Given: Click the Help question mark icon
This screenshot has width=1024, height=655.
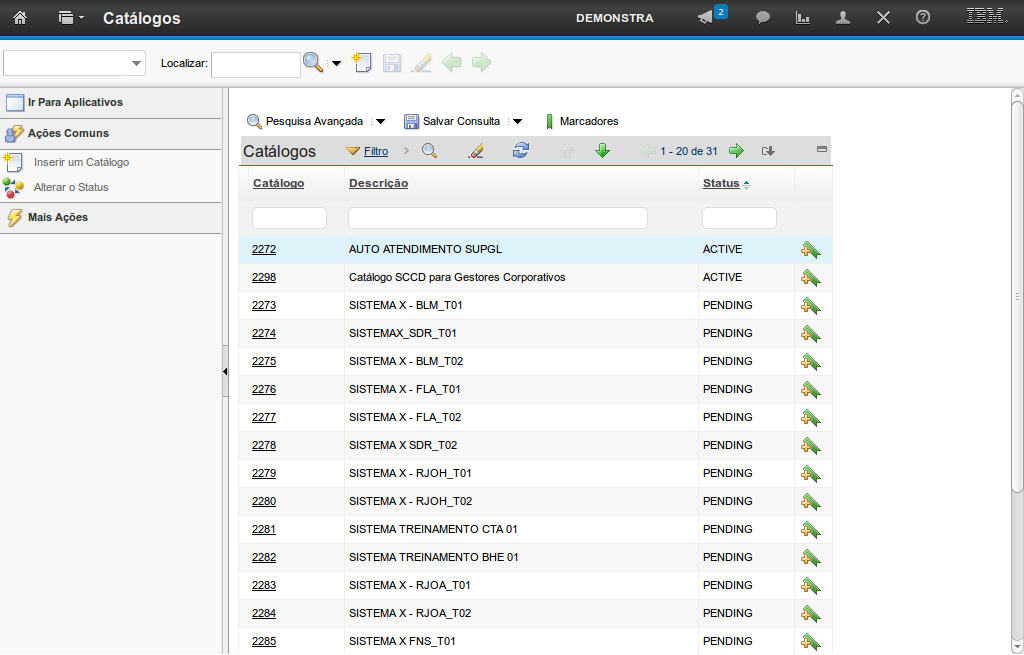Looking at the screenshot, I should click(923, 18).
